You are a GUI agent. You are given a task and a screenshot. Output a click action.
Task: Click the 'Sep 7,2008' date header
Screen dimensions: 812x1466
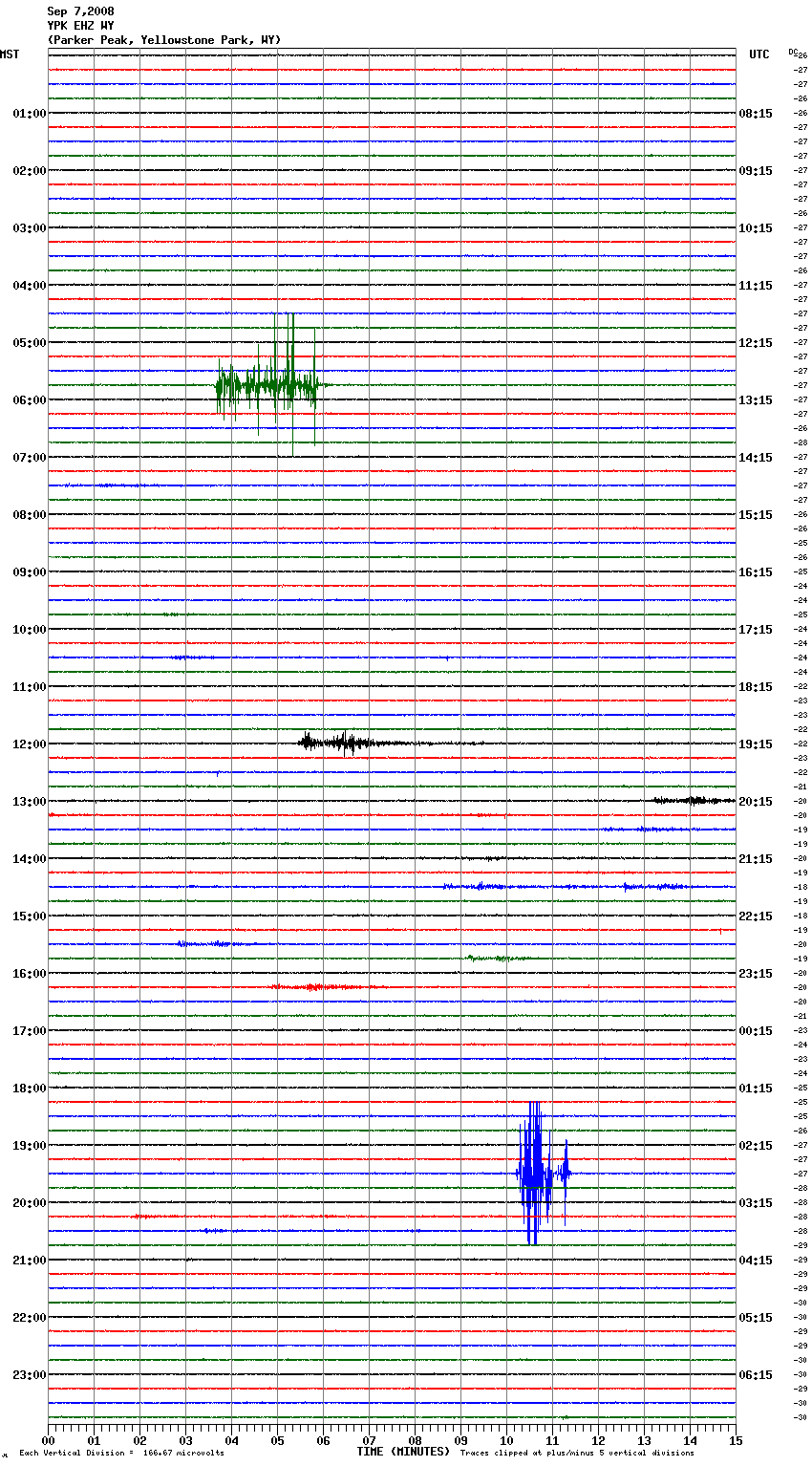click(80, 11)
